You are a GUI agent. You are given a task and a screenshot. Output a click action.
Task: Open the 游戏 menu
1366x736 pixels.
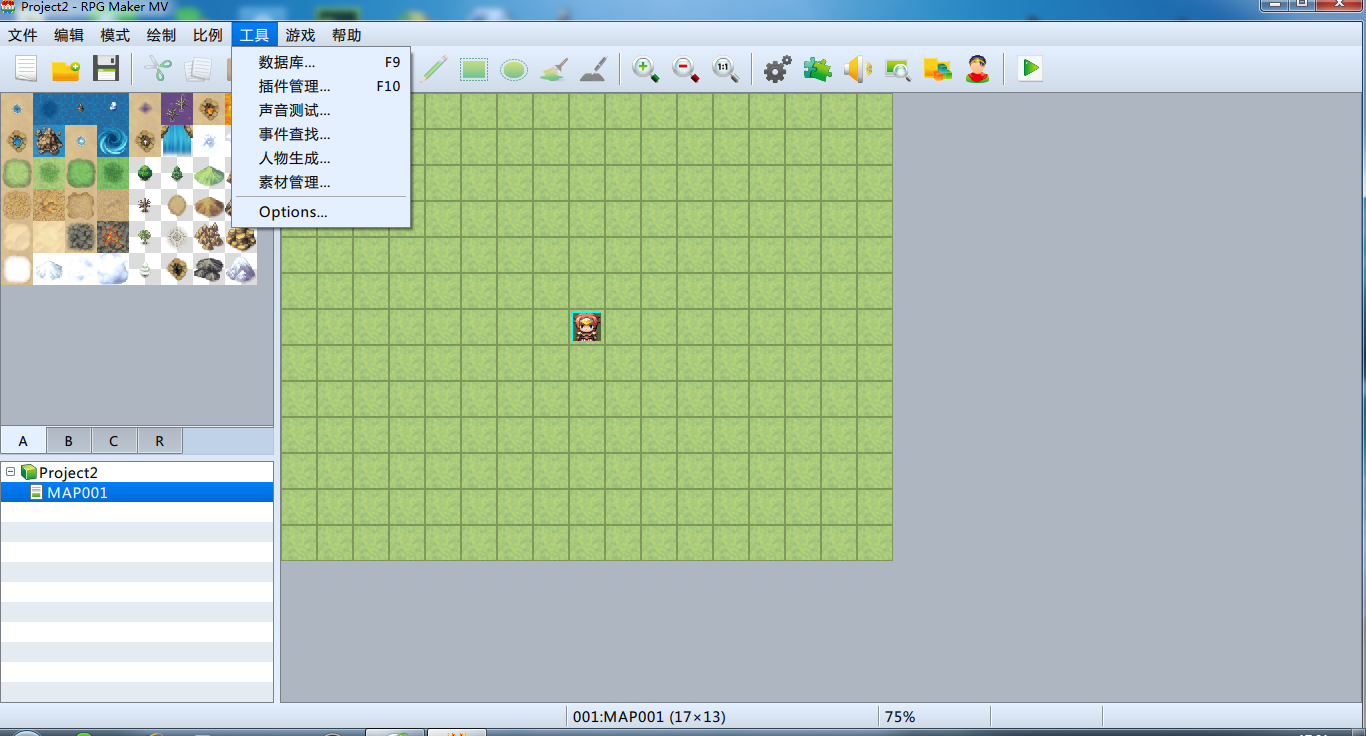click(x=300, y=35)
